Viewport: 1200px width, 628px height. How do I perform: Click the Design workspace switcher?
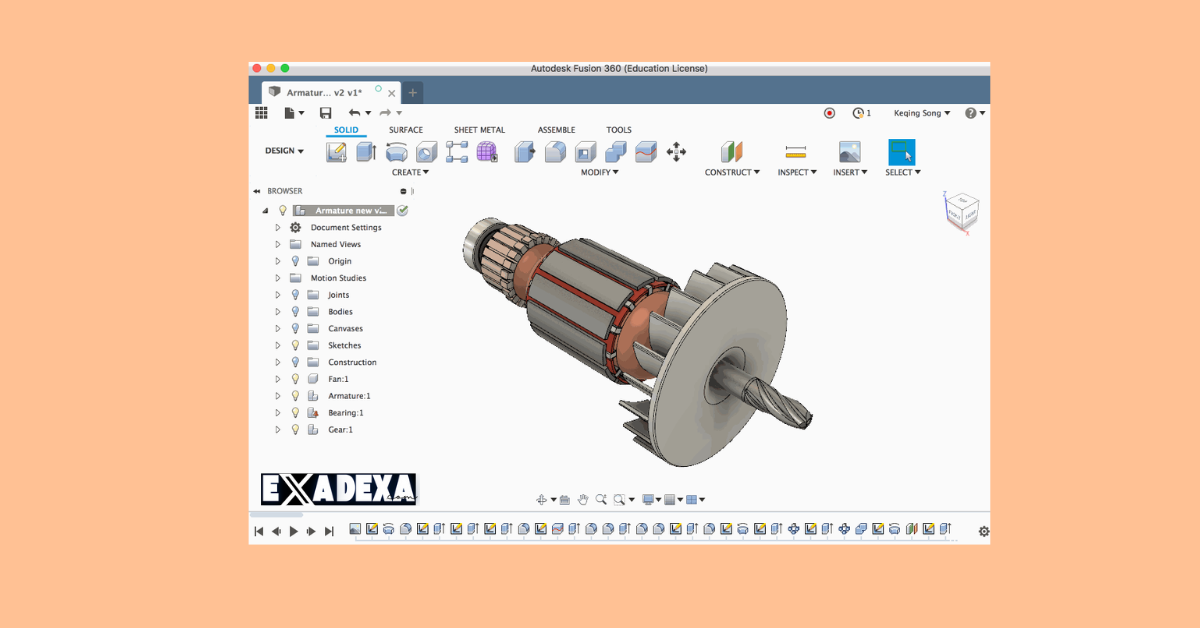point(281,150)
